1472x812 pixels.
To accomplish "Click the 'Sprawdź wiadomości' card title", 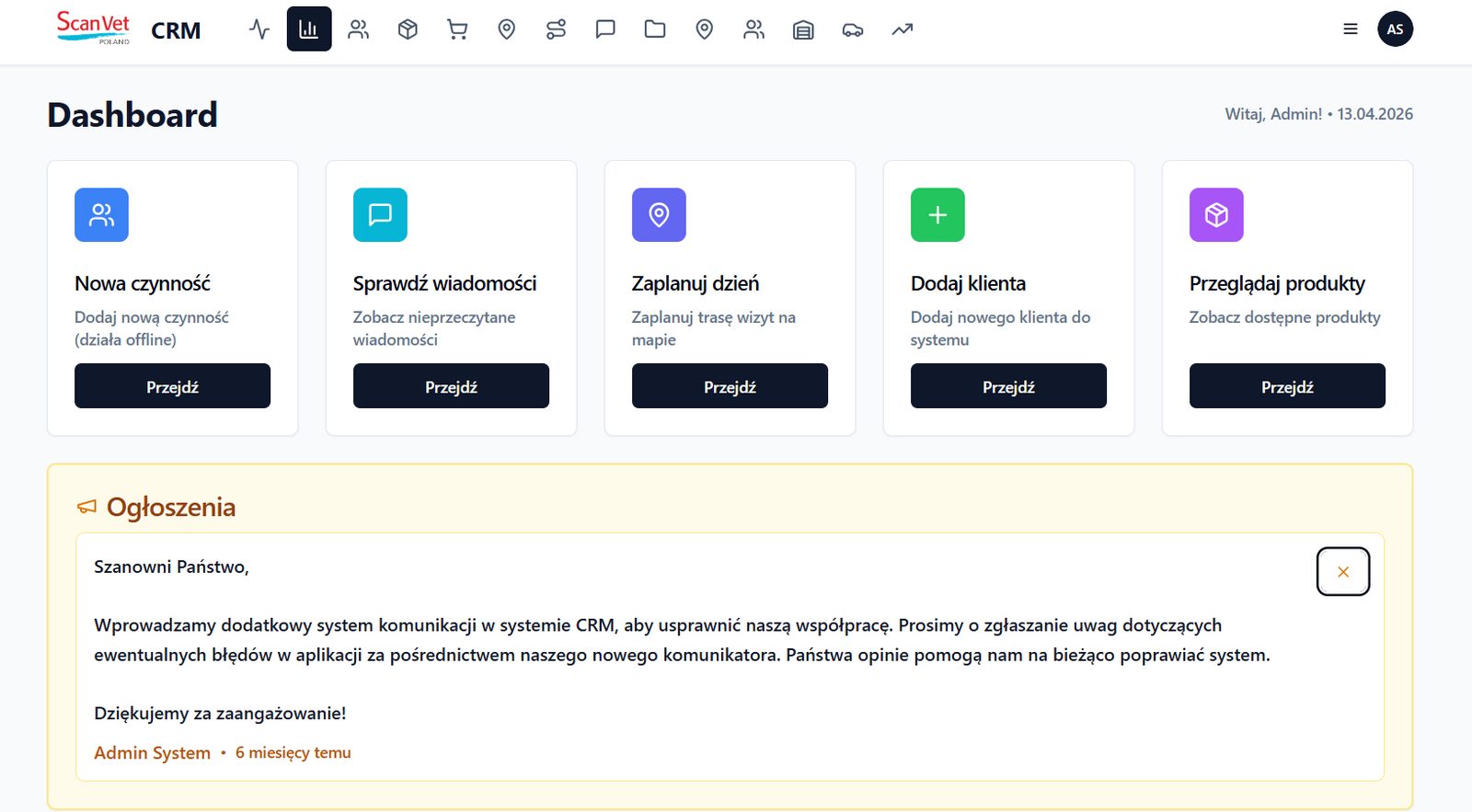I will pos(444,284).
